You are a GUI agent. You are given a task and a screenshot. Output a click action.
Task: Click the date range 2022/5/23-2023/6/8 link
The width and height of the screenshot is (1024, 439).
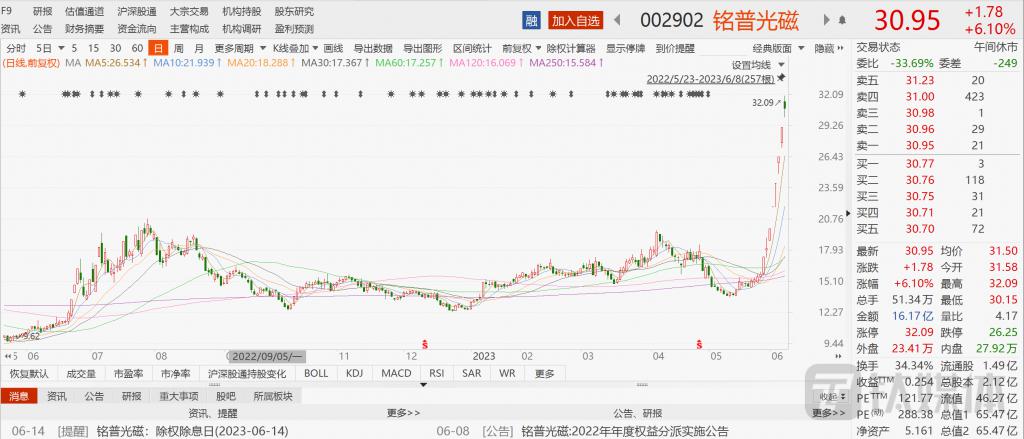pos(711,78)
